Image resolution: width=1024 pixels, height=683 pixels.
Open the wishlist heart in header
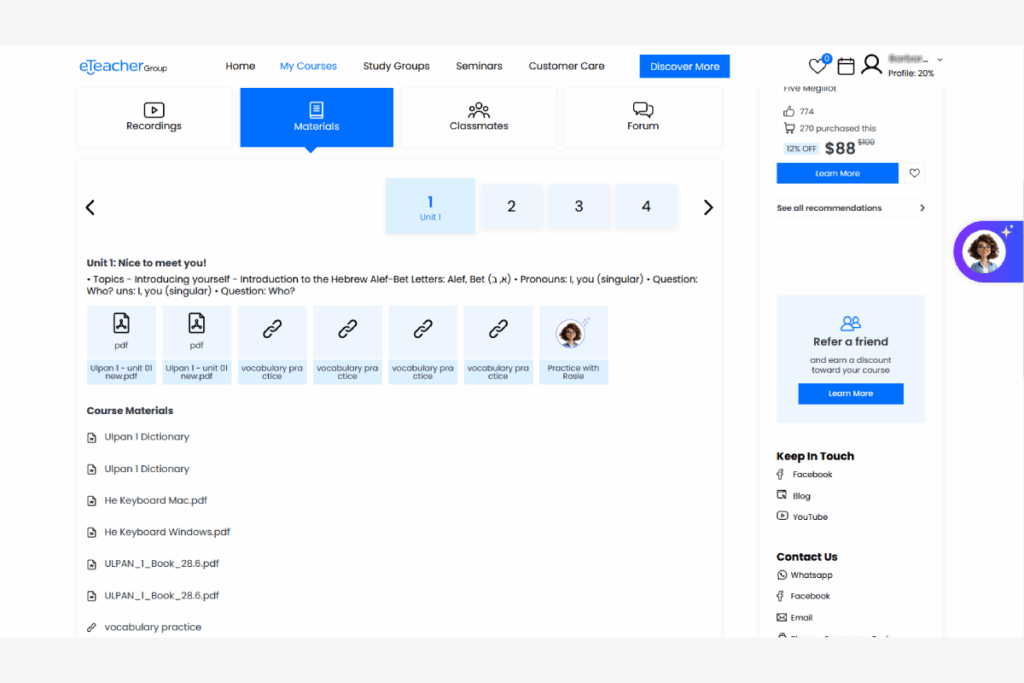pos(817,65)
